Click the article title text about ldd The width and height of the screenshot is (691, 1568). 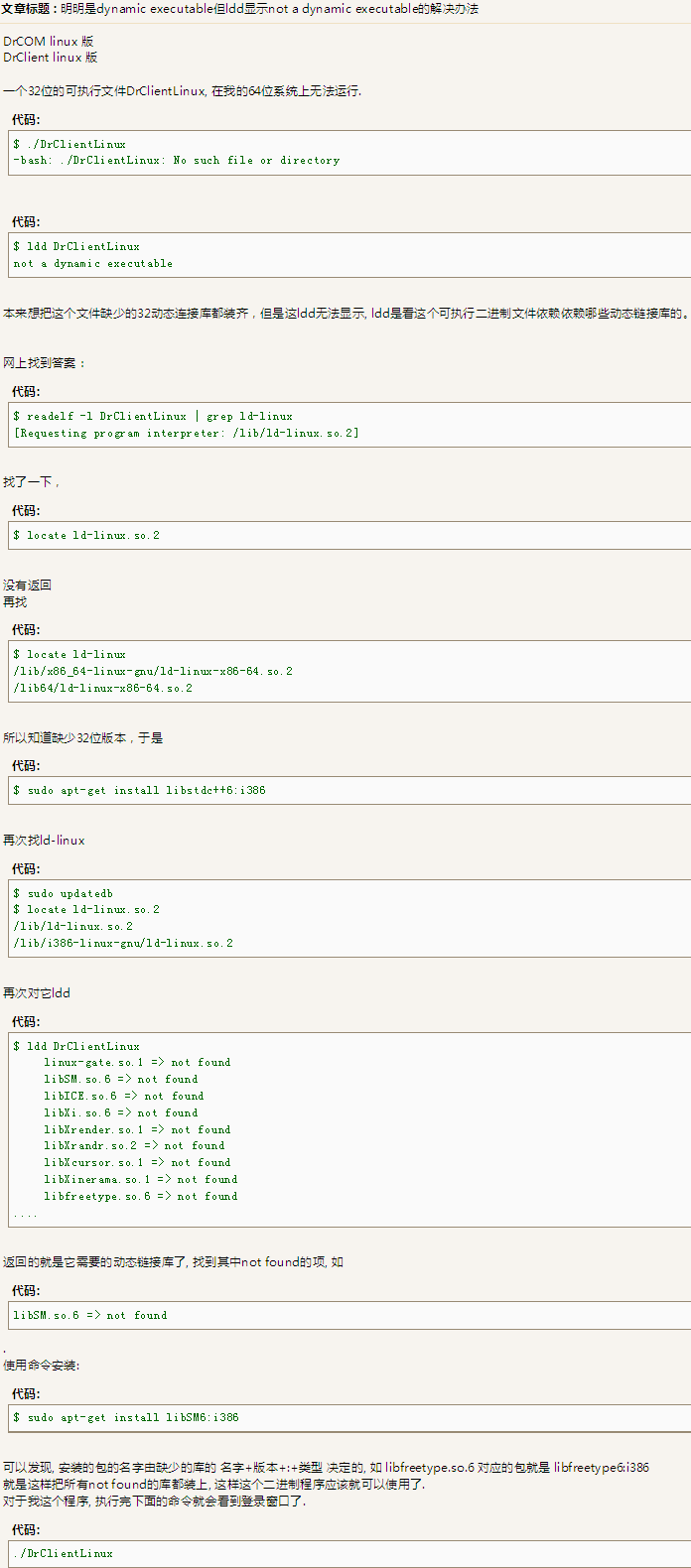pos(269,9)
